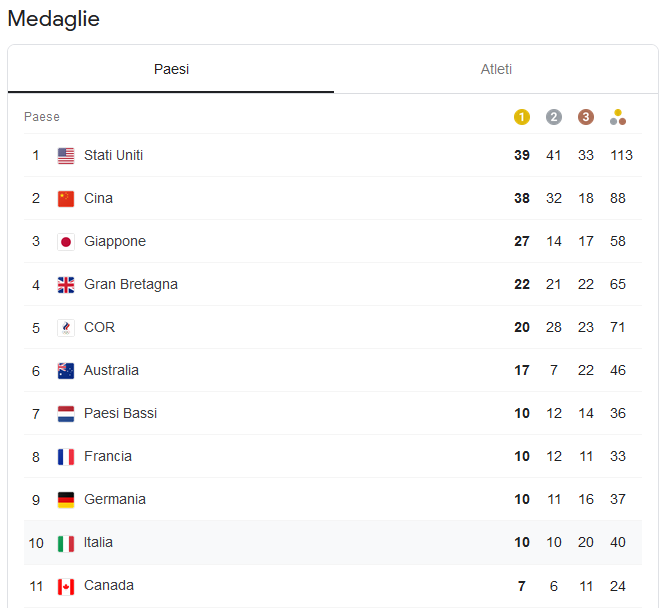Open the Italia country row
The image size is (660, 608).
[333, 542]
